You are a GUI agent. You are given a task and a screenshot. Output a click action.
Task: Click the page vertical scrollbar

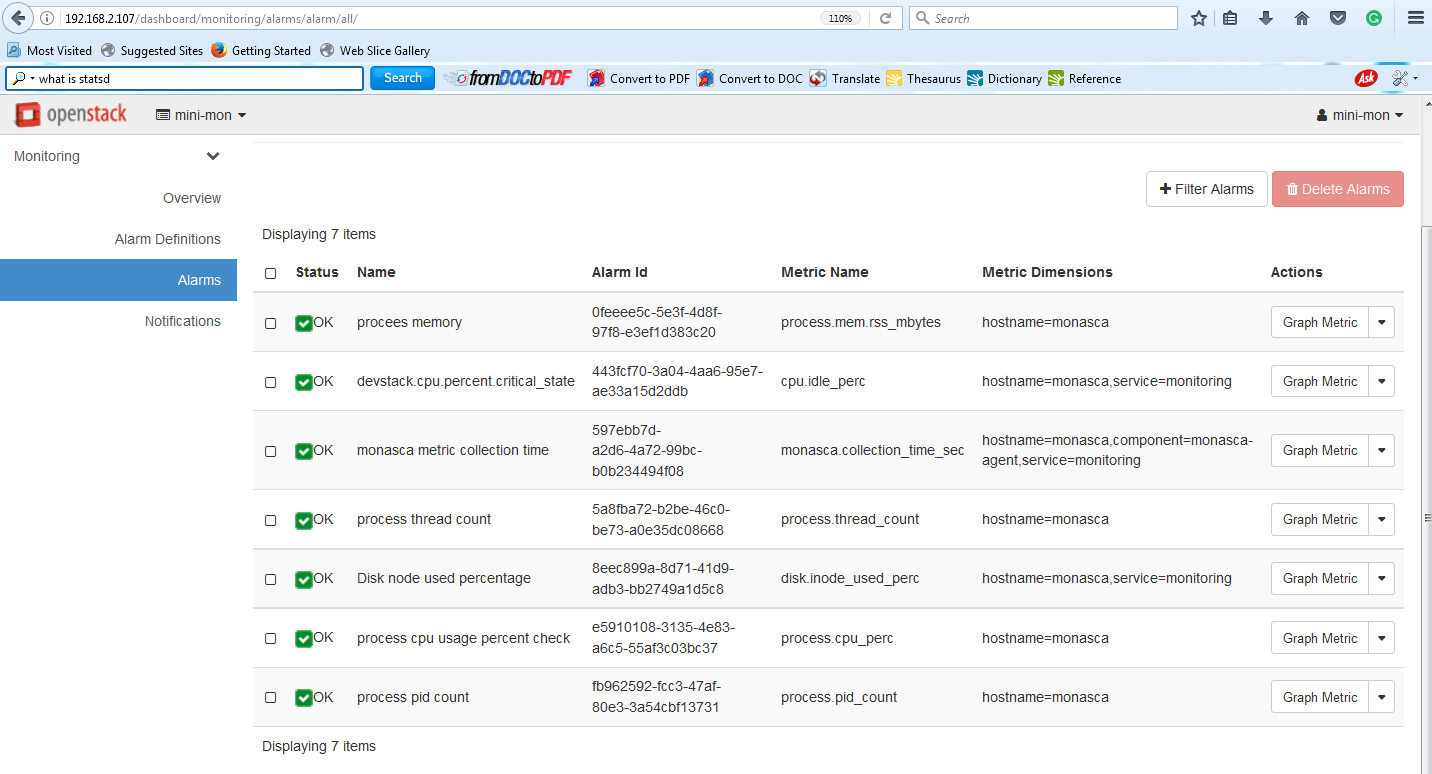tap(1426, 500)
